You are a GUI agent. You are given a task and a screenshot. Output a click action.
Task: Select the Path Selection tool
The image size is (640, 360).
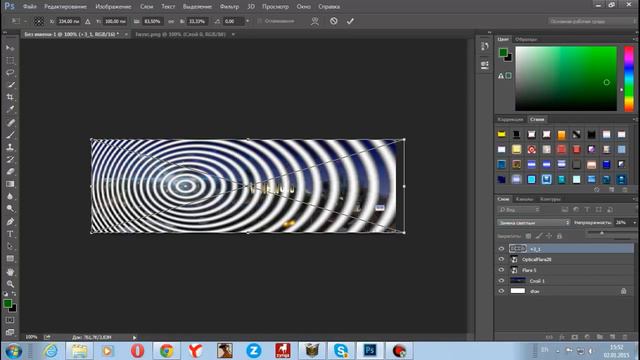tap(10, 246)
